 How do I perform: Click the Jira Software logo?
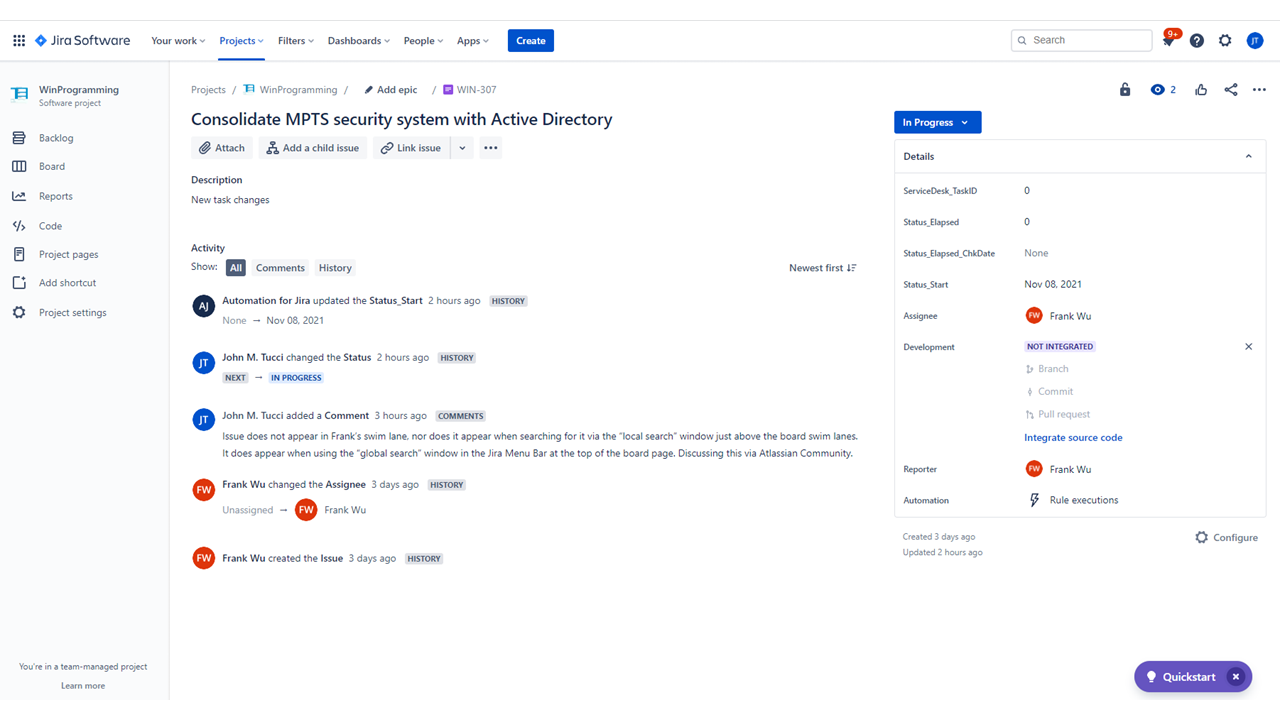(83, 41)
